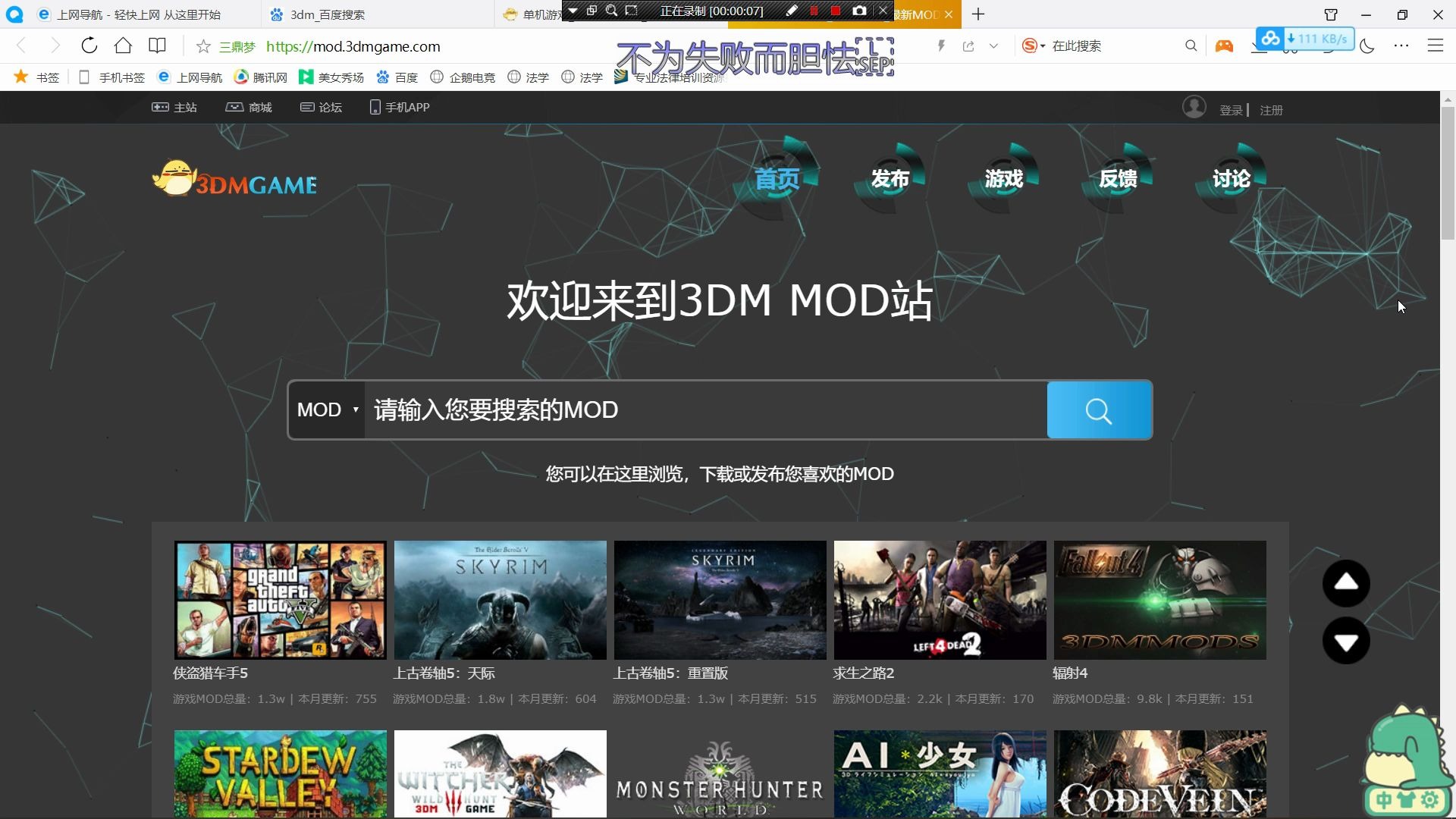Select the 发布 publish nav item

890,179
